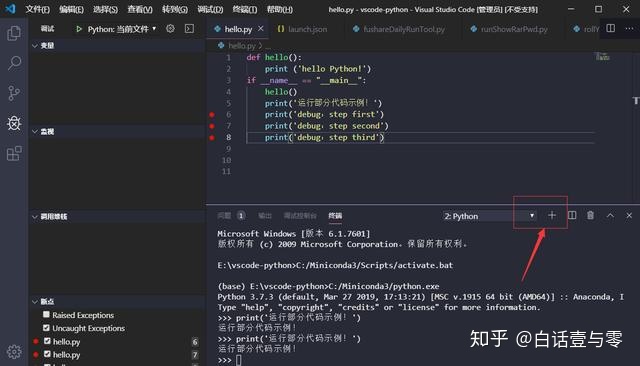Image resolution: width=640 pixels, height=366 pixels.
Task: Collapse the 调用堆栈 (Call Stack) section
Action: point(117,217)
